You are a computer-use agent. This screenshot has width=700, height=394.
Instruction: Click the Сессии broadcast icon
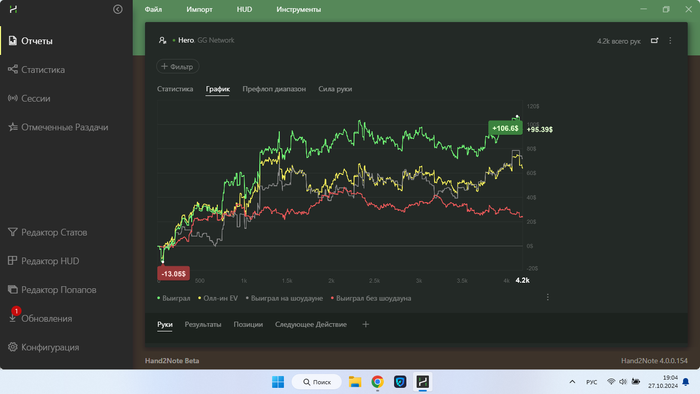tap(12, 98)
